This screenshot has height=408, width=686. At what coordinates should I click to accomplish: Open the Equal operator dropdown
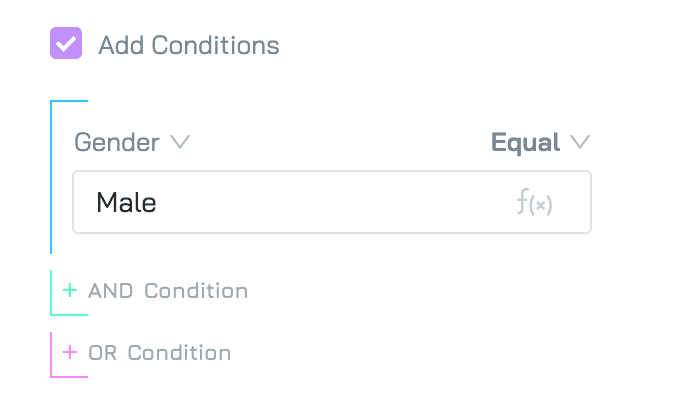pyautogui.click(x=540, y=142)
